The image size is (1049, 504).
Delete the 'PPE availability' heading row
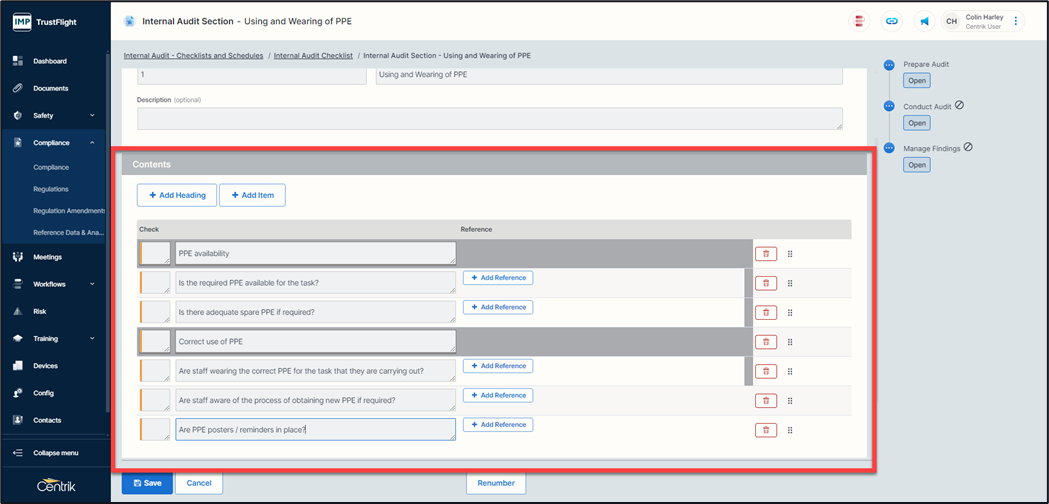pyautogui.click(x=766, y=254)
